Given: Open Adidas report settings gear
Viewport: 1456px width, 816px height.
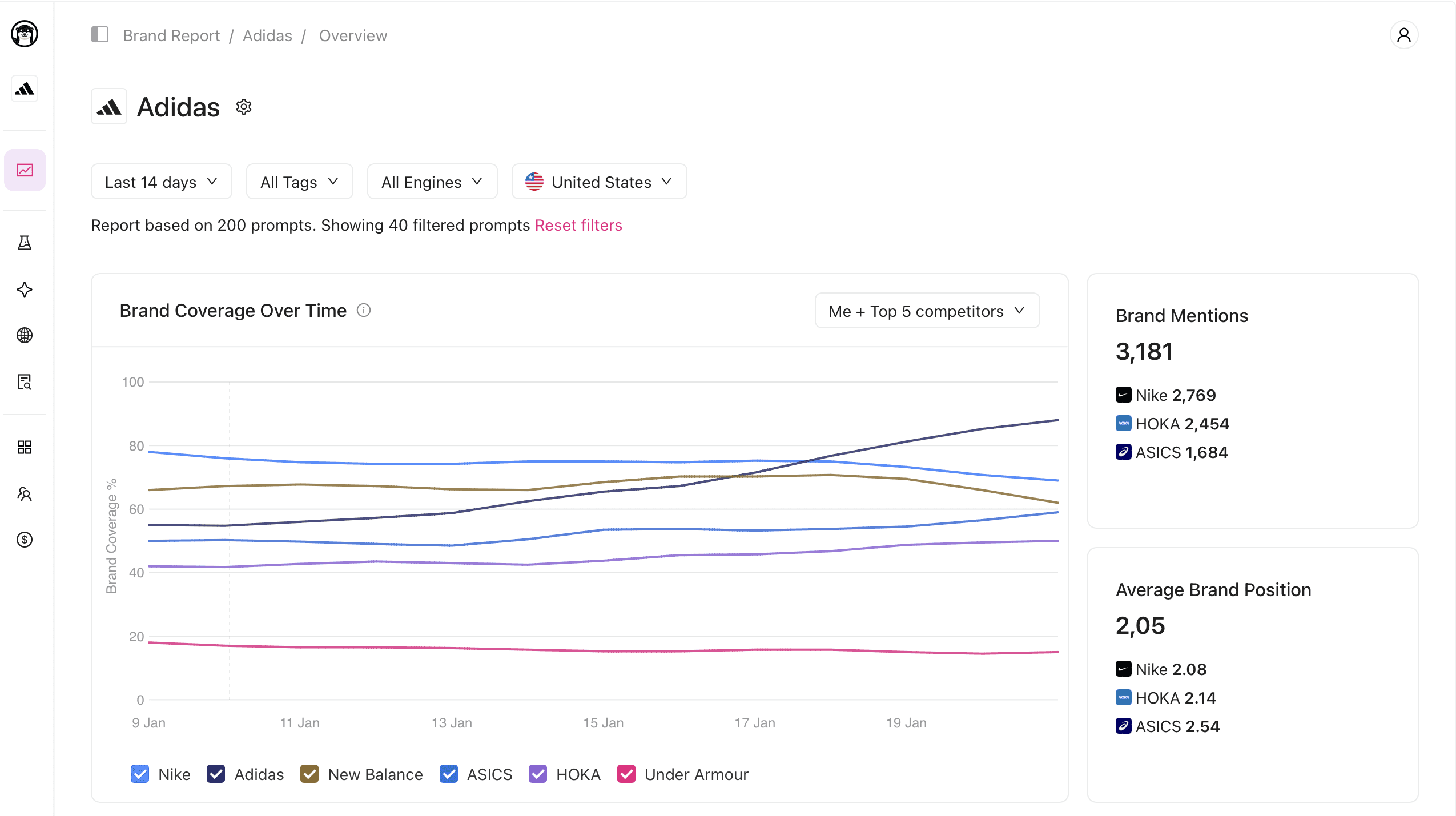Looking at the screenshot, I should pos(243,106).
